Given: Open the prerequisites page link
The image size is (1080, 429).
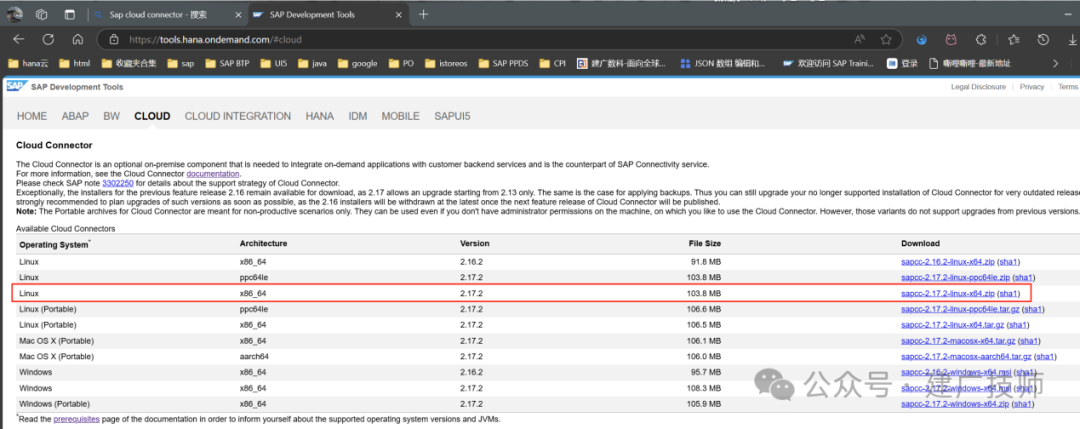Looking at the screenshot, I should pos(76,419).
